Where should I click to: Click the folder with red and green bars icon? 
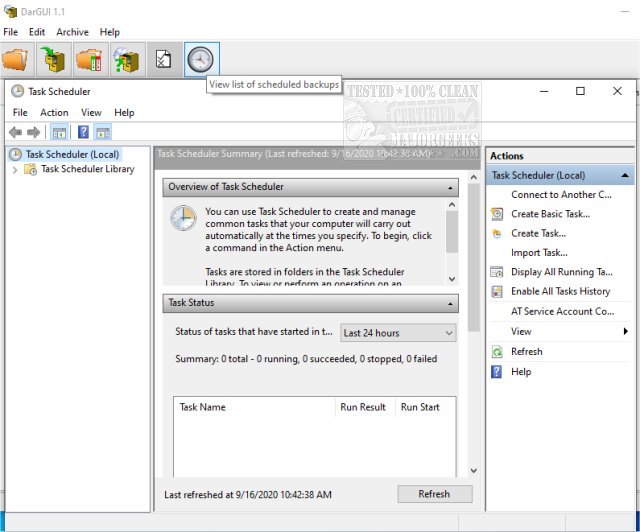click(91, 60)
